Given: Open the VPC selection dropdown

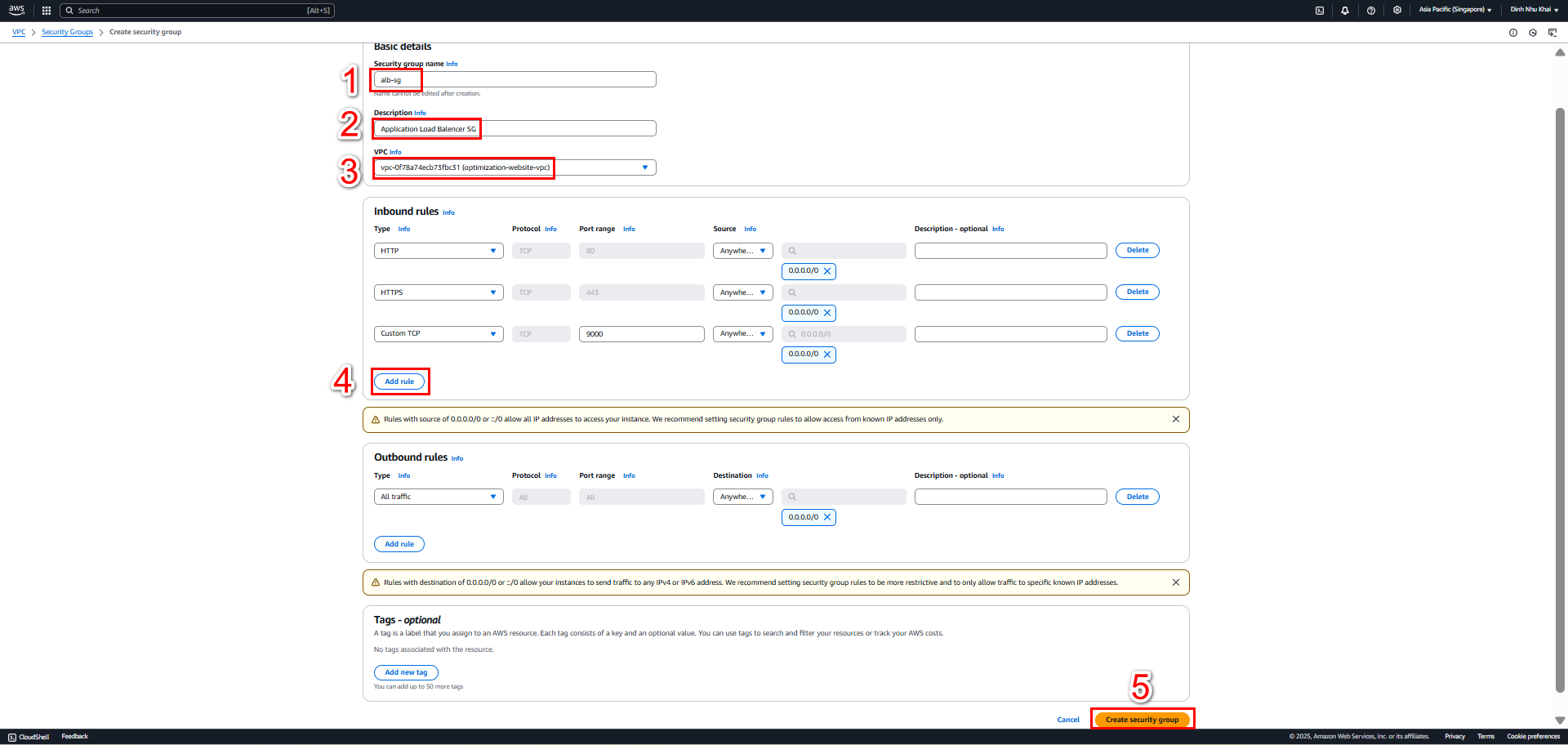Looking at the screenshot, I should (x=514, y=167).
